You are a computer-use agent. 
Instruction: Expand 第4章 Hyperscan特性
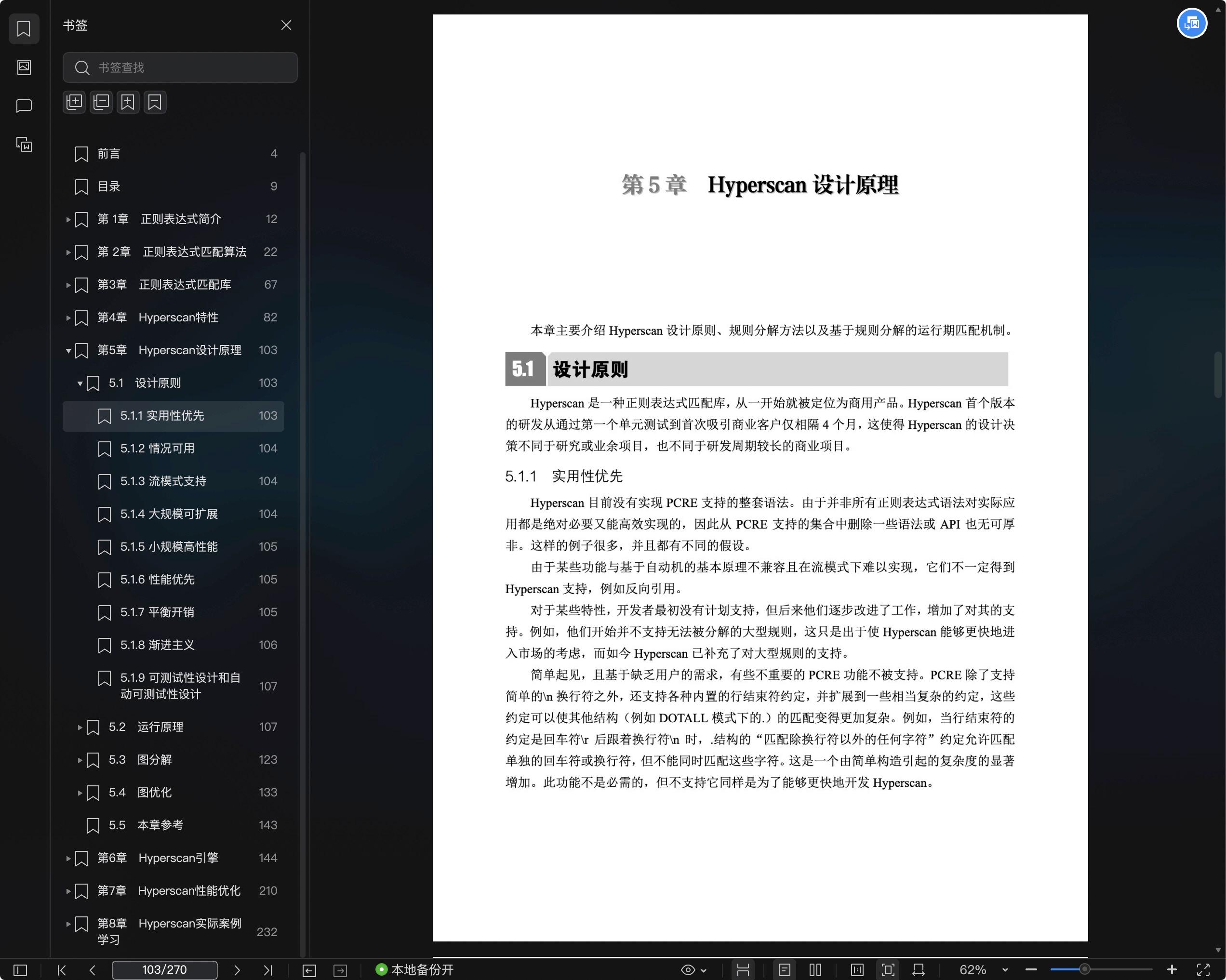tap(68, 318)
